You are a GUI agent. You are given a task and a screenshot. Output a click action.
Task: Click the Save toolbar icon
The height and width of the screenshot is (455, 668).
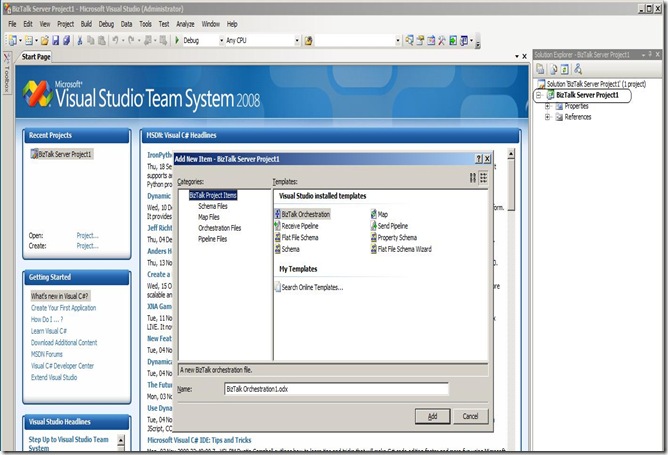(x=55, y=40)
